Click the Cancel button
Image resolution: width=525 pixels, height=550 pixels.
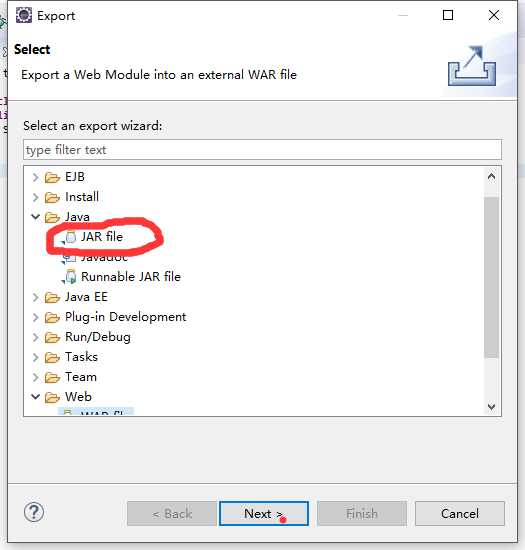point(460,514)
